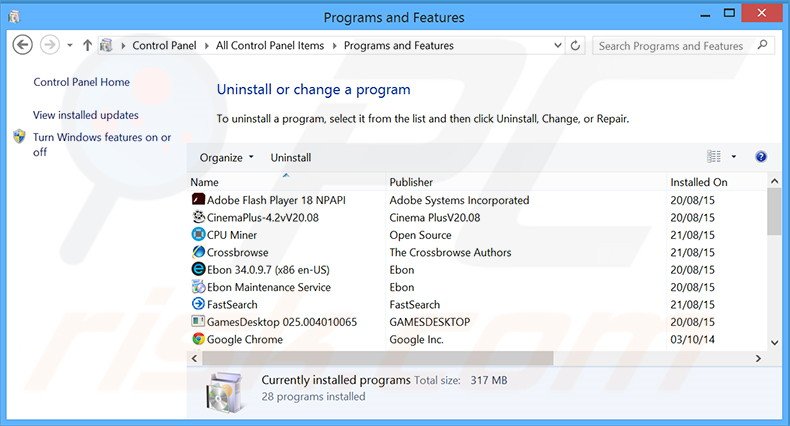
Task: Click Cinema PlusV20.08 publisher cell
Action: pyautogui.click(x=434, y=218)
